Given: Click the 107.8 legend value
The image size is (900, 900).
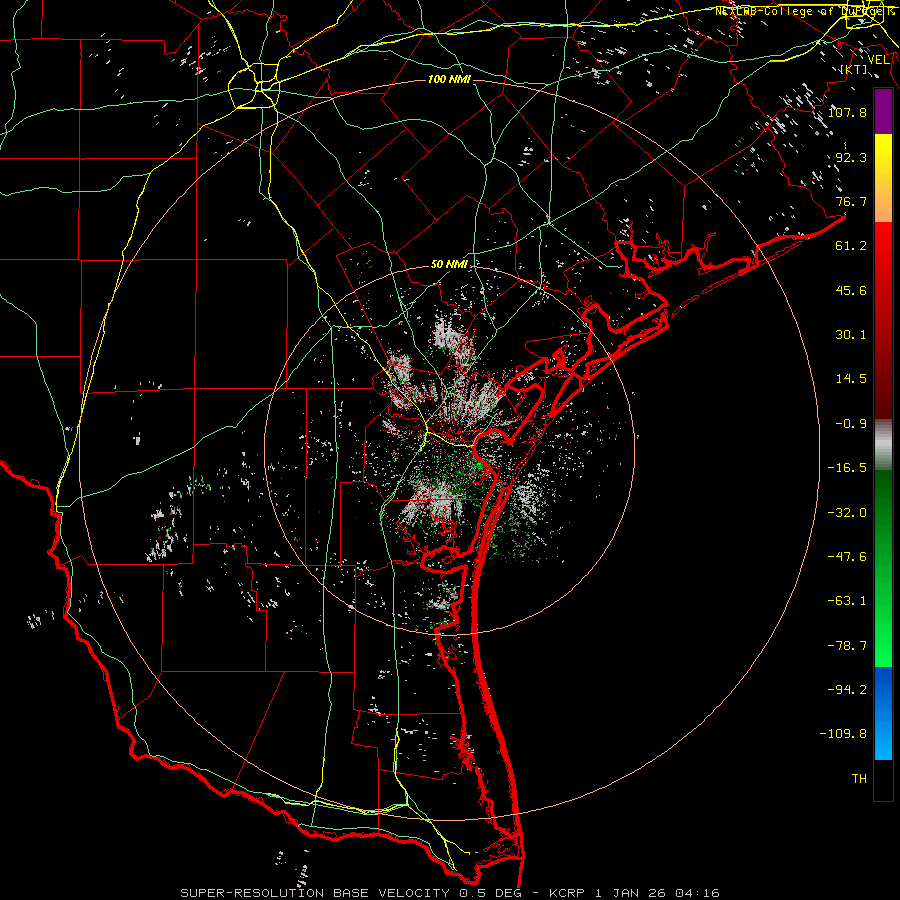Looking at the screenshot, I should tap(847, 112).
